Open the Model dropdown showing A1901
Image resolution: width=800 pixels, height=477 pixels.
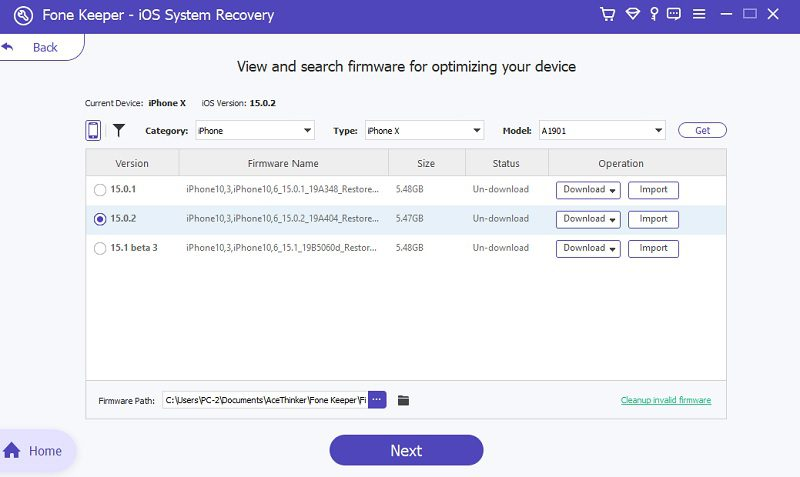coord(602,131)
